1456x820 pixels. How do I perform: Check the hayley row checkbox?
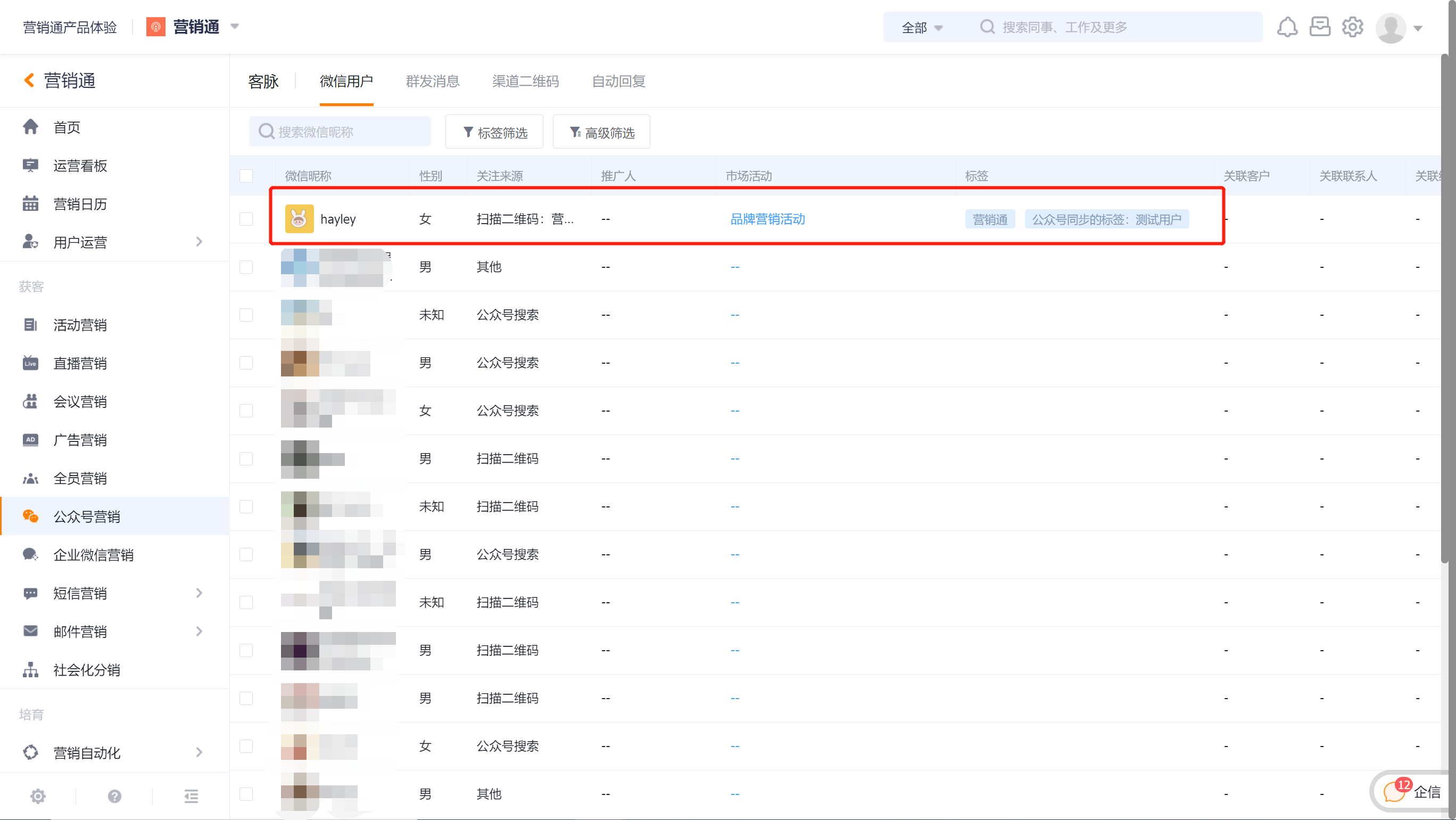246,219
